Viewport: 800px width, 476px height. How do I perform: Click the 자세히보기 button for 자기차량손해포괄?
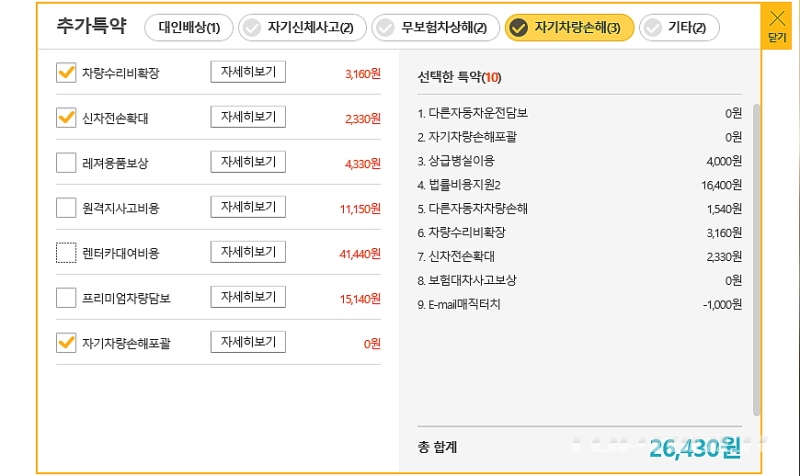pyautogui.click(x=248, y=342)
